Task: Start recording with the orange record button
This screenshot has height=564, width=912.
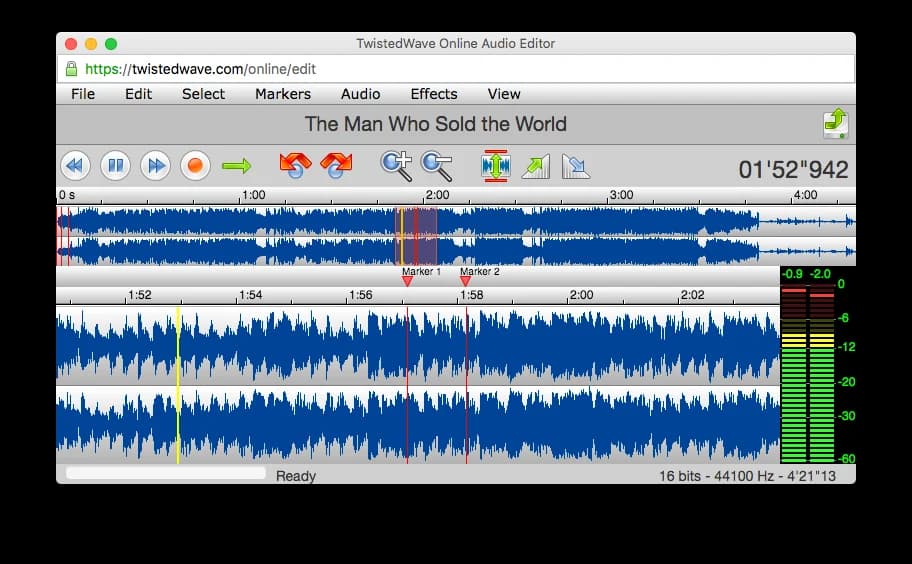Action: (x=195, y=166)
